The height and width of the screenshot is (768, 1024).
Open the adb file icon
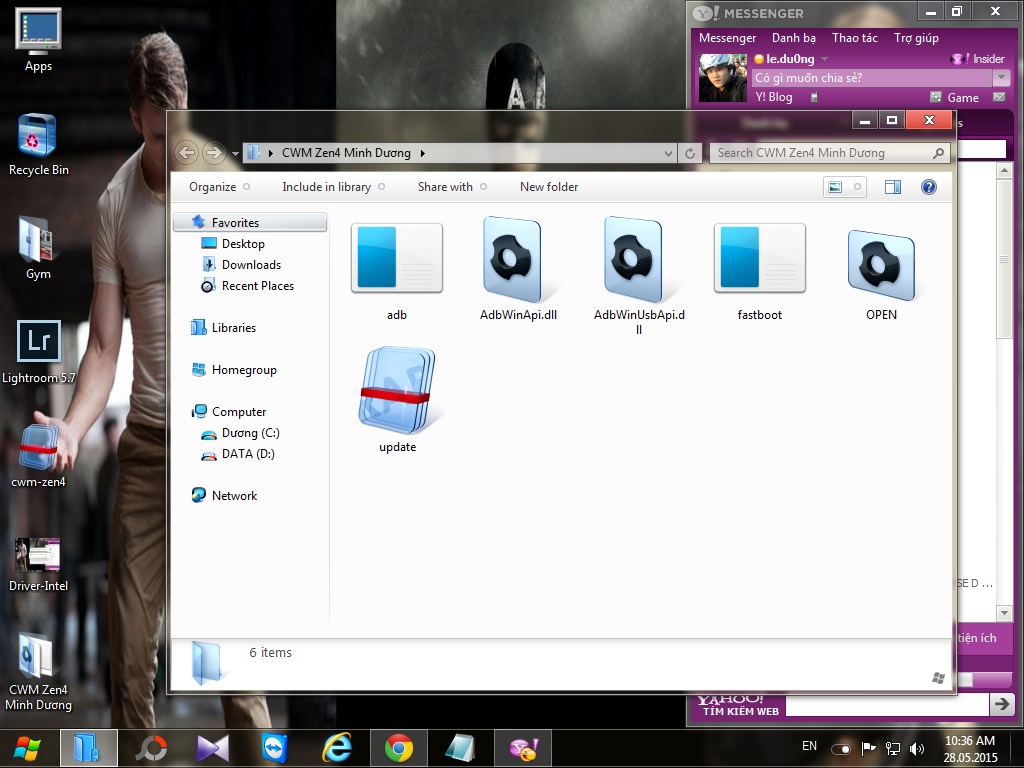tap(397, 259)
